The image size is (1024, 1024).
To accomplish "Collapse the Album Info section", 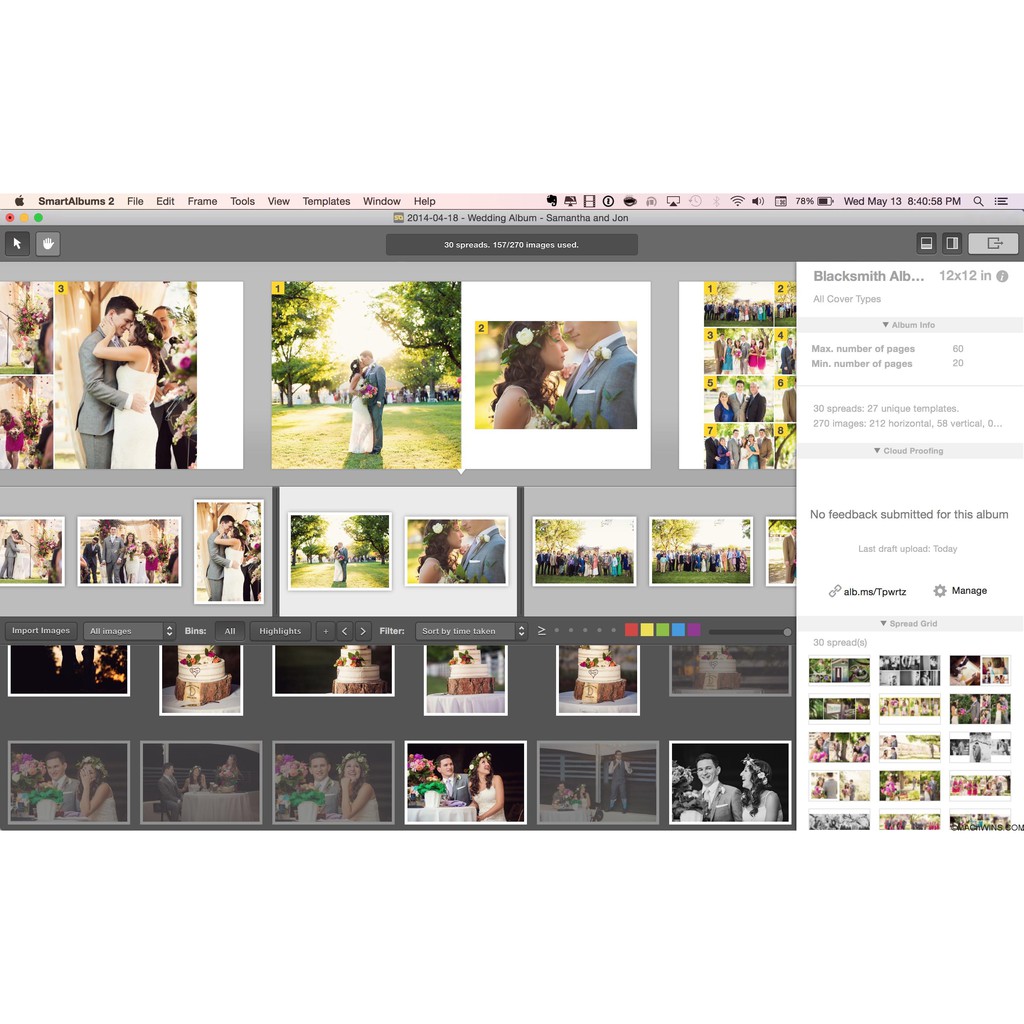I will (x=909, y=325).
